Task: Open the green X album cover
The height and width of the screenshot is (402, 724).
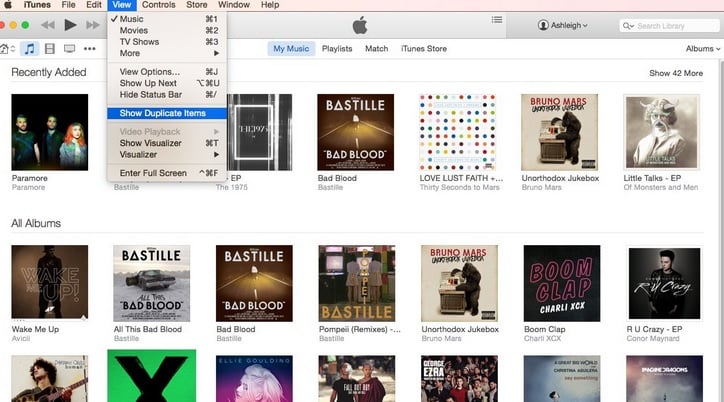Action: click(x=151, y=376)
